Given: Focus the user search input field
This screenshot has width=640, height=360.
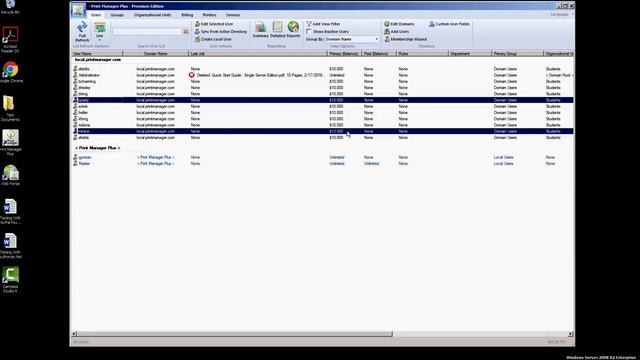Looking at the screenshot, I should 147,31.
